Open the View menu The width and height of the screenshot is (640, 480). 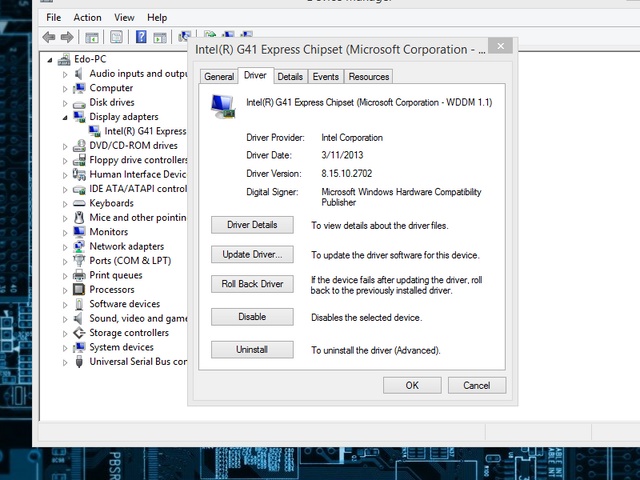[124, 18]
